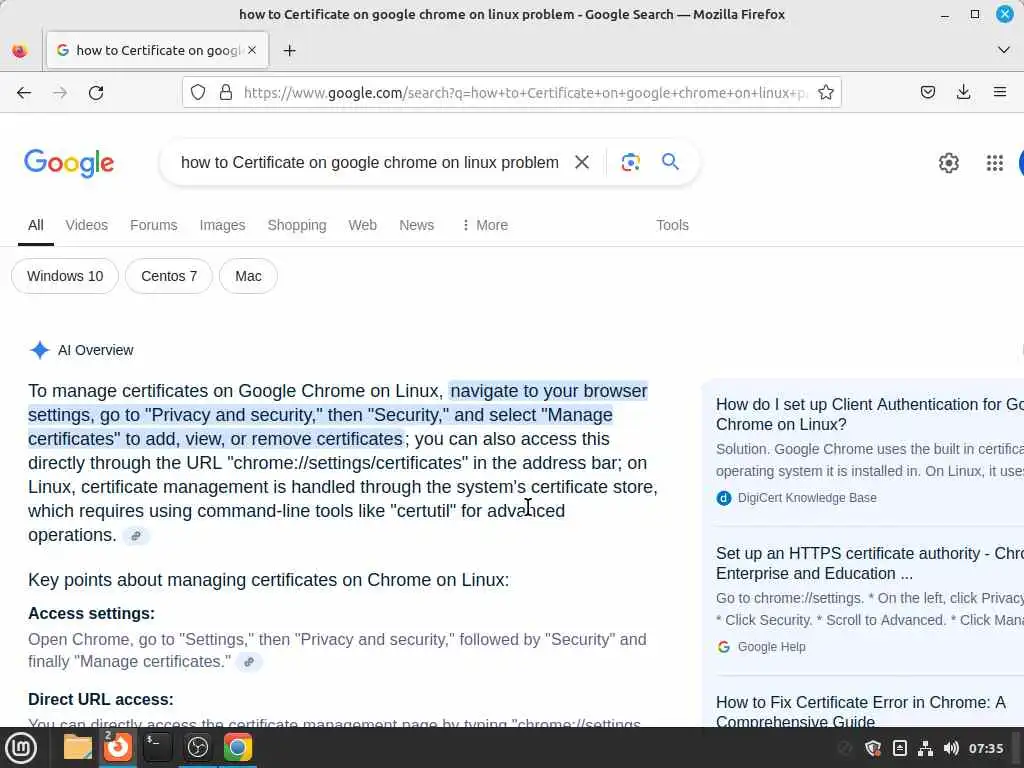Expand the More search filters menu
The image size is (1024, 768).
(x=485, y=225)
